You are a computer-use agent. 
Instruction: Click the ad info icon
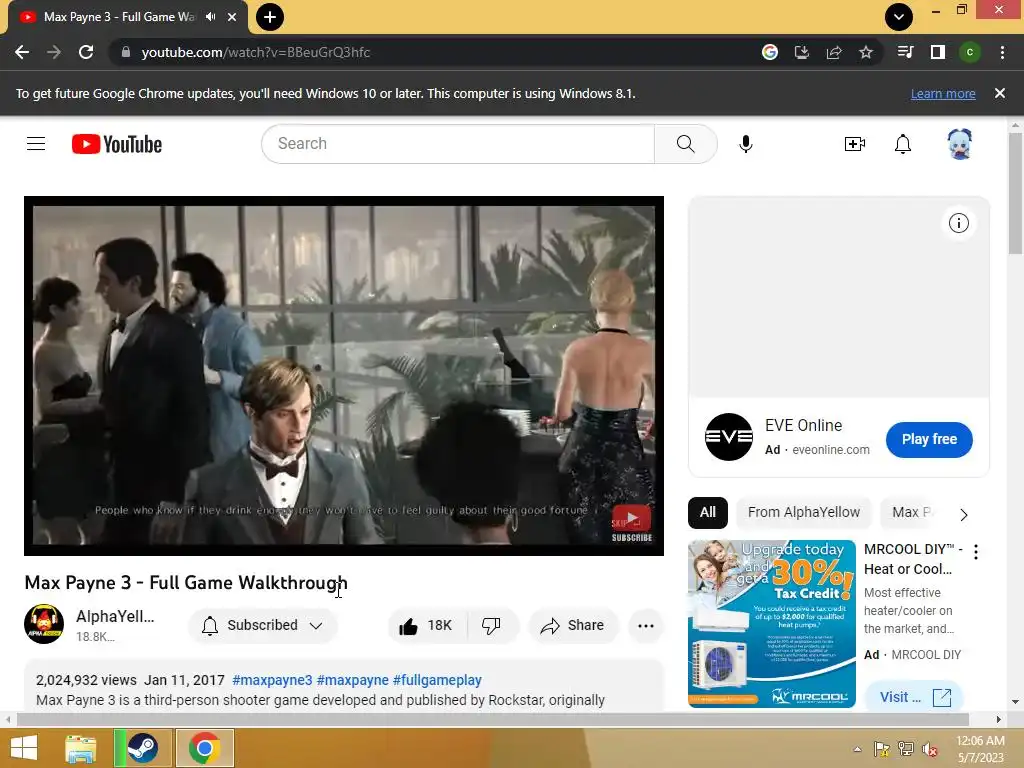click(x=959, y=223)
